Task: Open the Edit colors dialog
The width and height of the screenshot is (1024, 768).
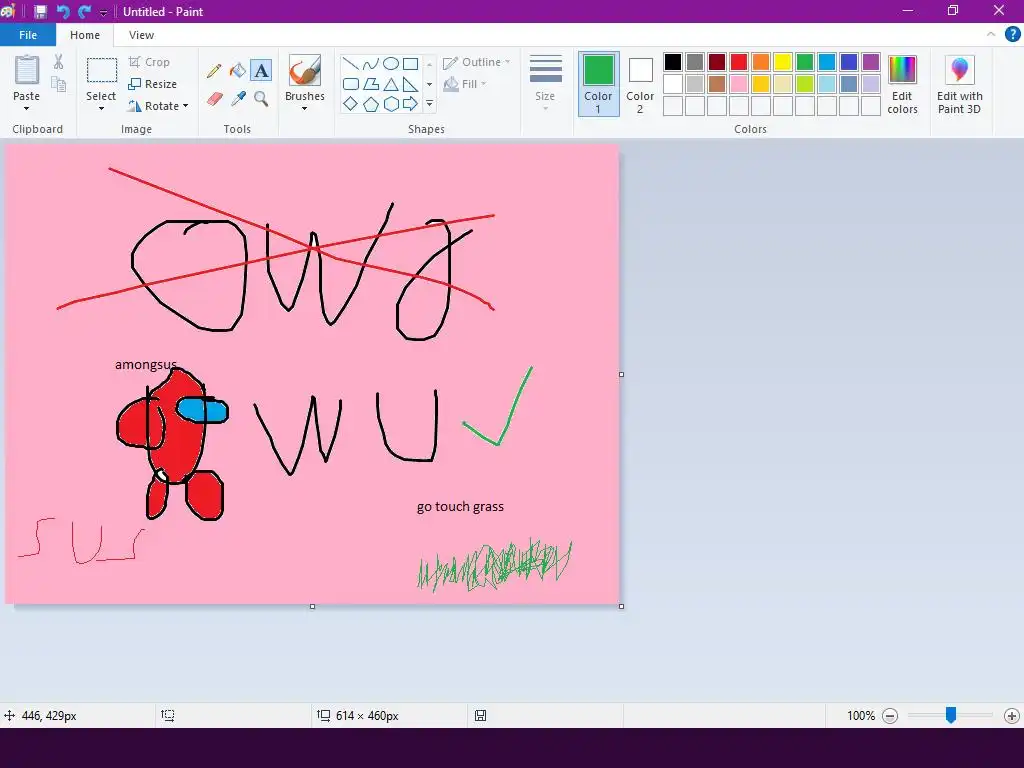Action: pyautogui.click(x=903, y=85)
